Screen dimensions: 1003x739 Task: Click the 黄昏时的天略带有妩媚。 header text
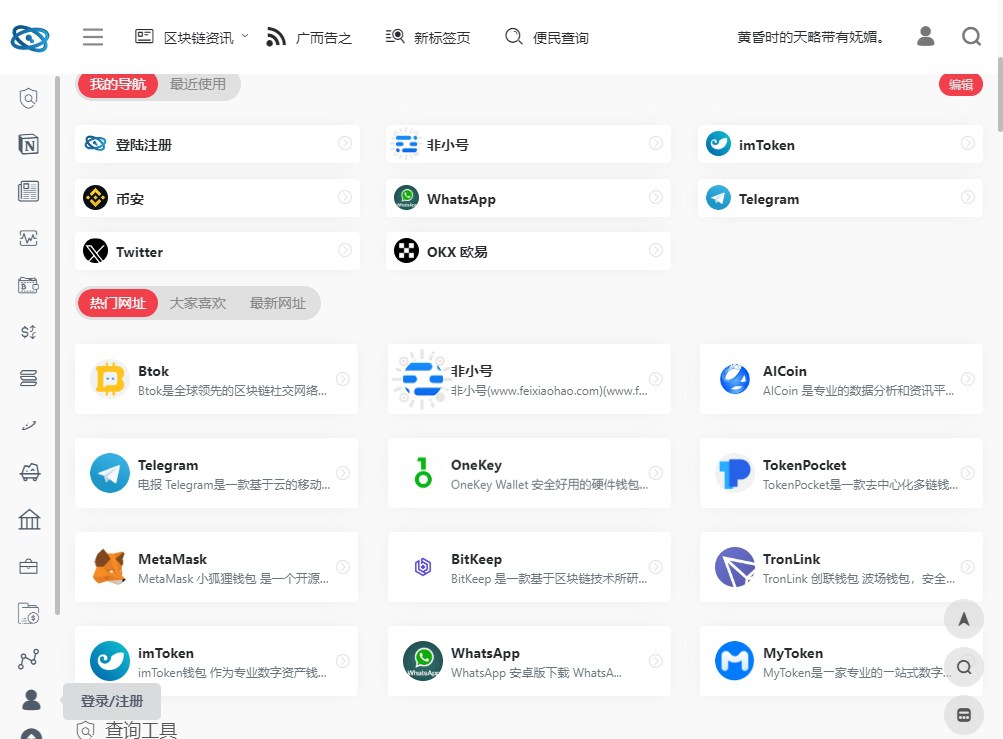coord(810,37)
